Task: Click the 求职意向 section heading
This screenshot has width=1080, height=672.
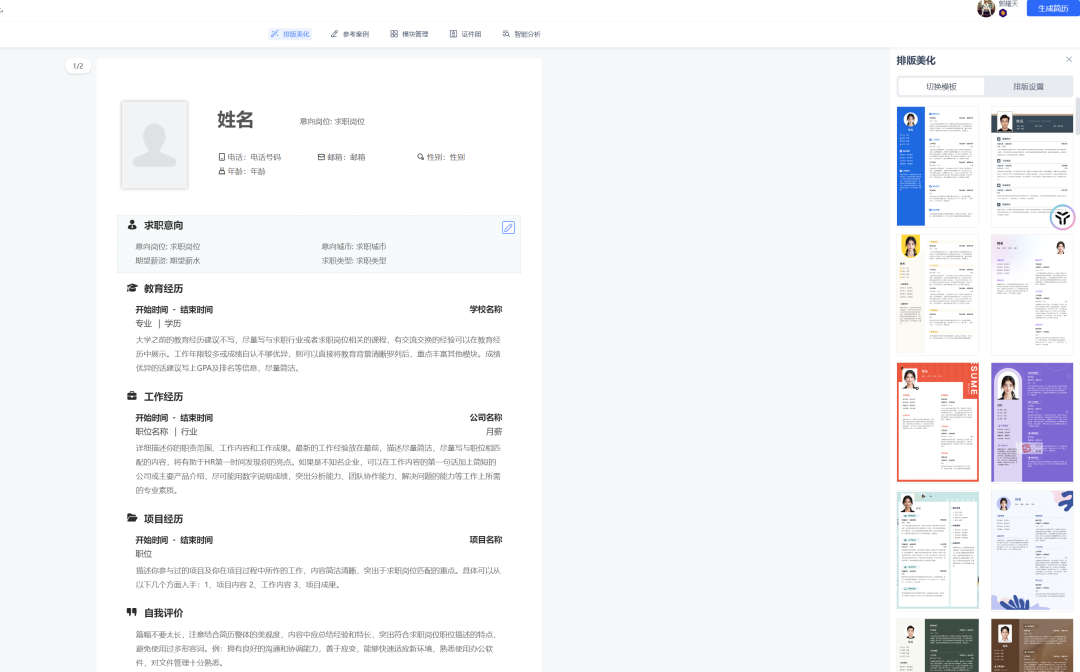Action: 163,226
